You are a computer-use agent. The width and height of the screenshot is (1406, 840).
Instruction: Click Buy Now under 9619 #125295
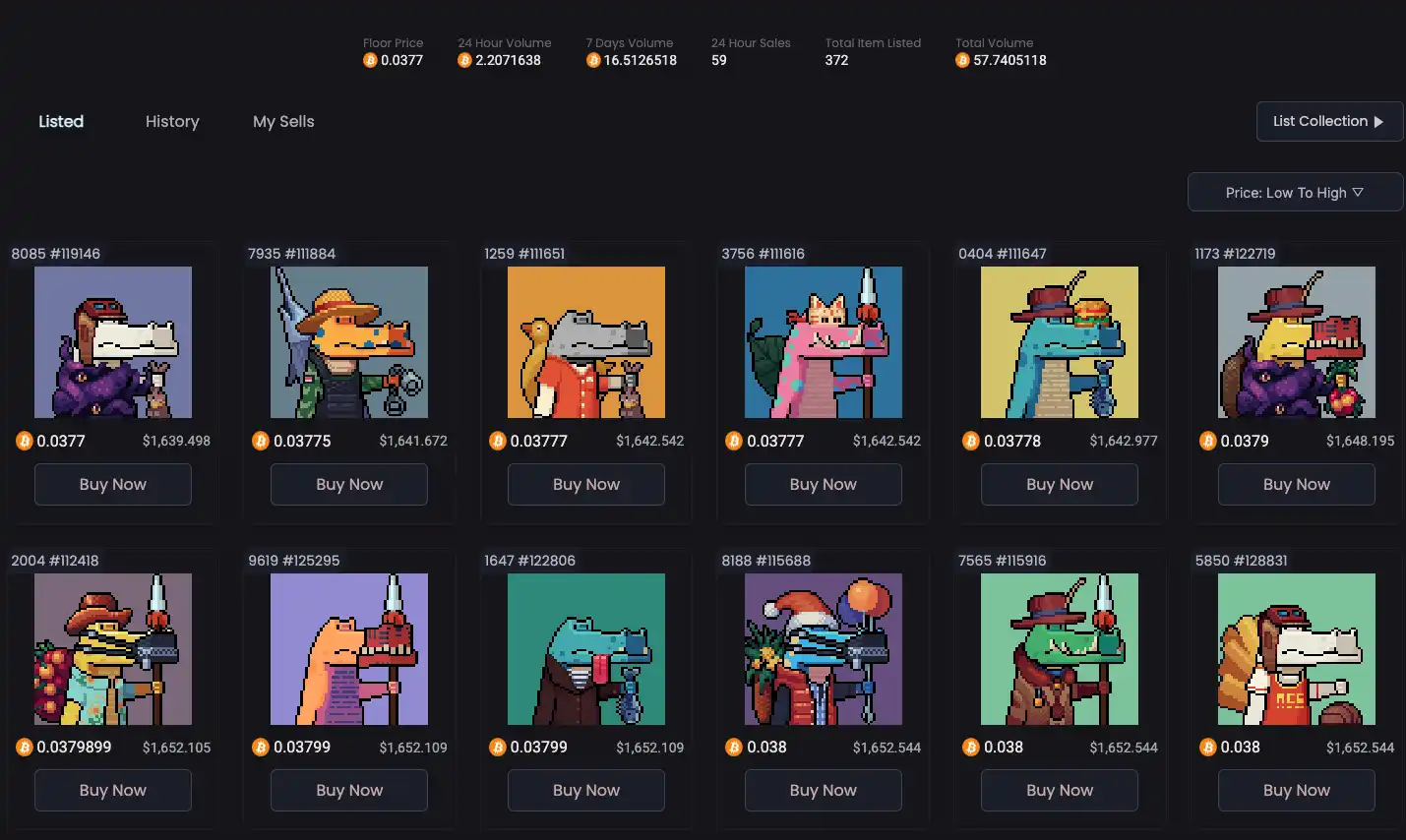pyautogui.click(x=349, y=790)
